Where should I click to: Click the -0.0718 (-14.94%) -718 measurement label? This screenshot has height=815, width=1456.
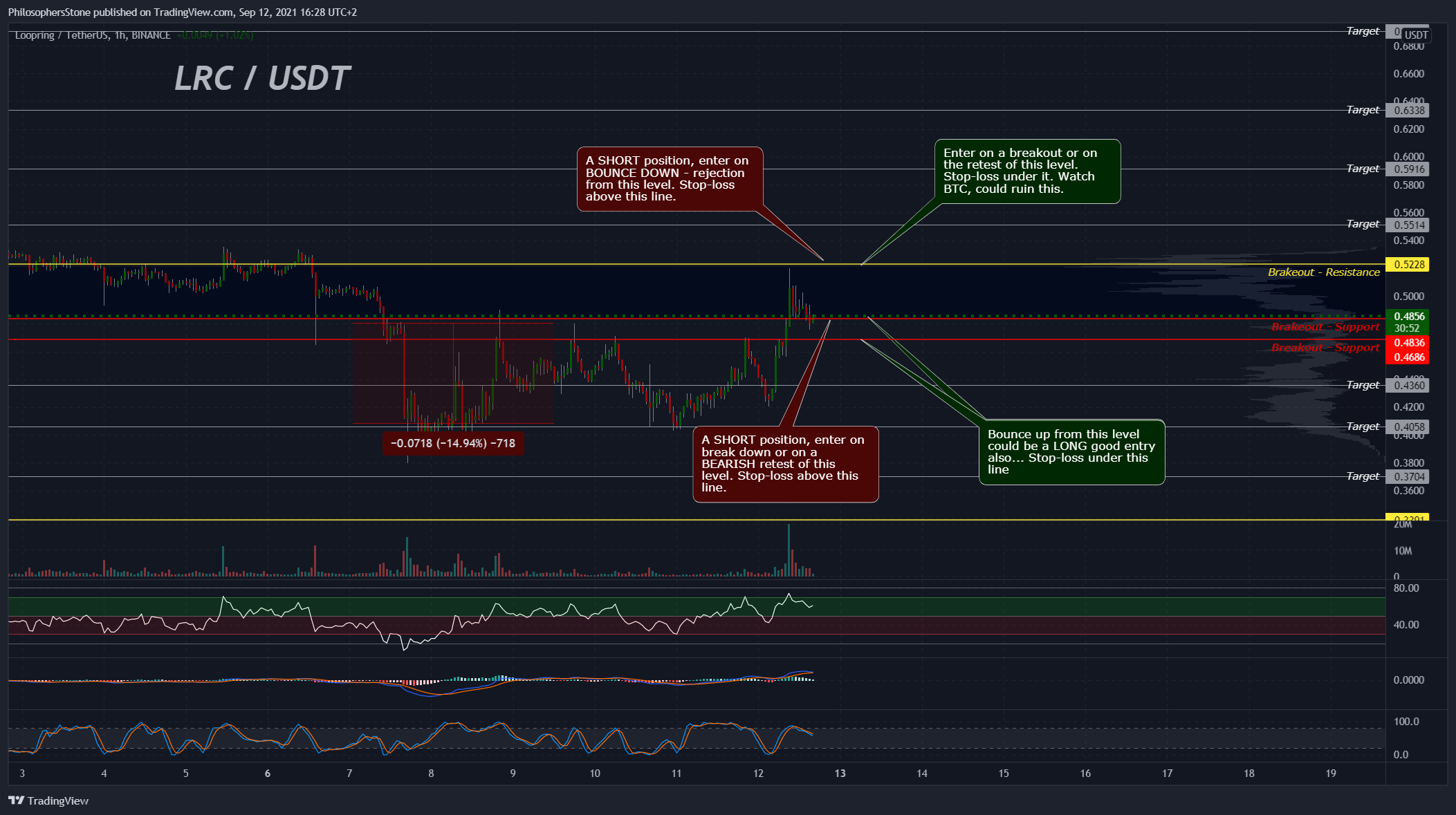[453, 444]
